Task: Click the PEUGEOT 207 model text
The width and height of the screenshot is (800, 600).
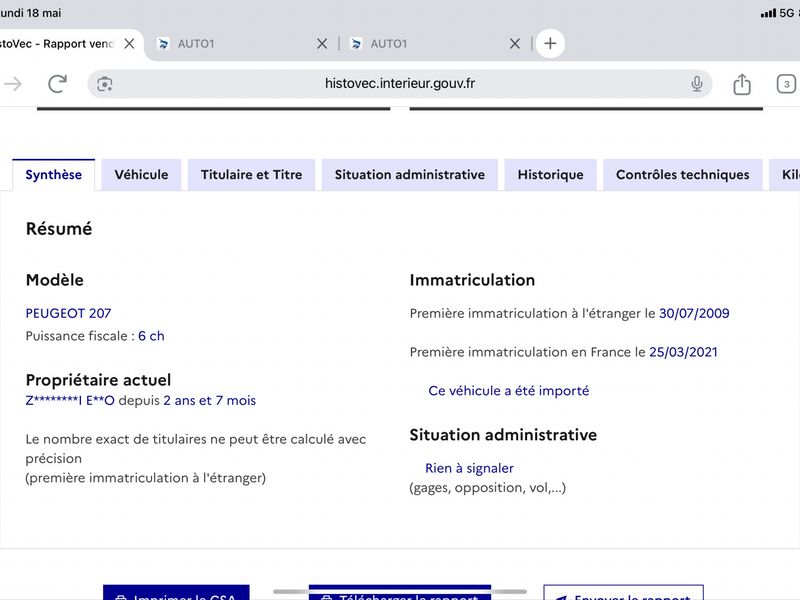Action: coord(68,313)
